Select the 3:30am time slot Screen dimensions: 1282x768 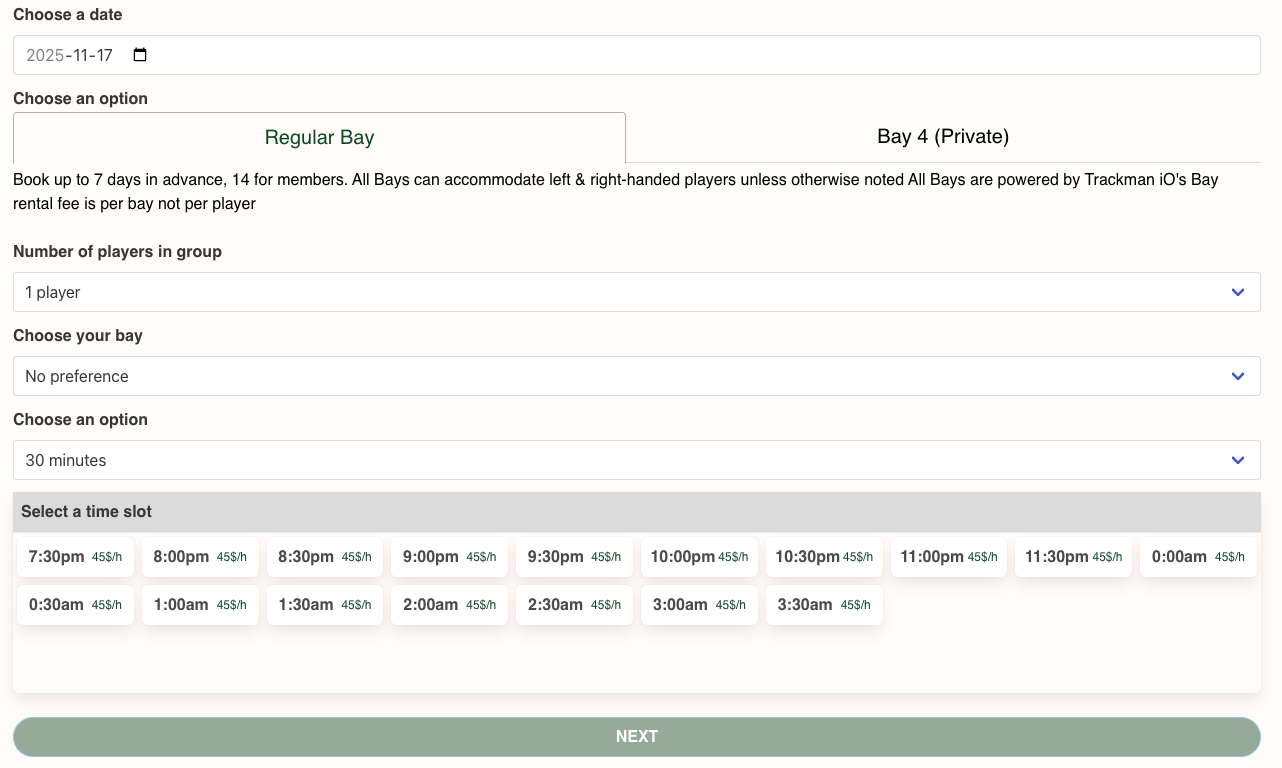(x=824, y=605)
